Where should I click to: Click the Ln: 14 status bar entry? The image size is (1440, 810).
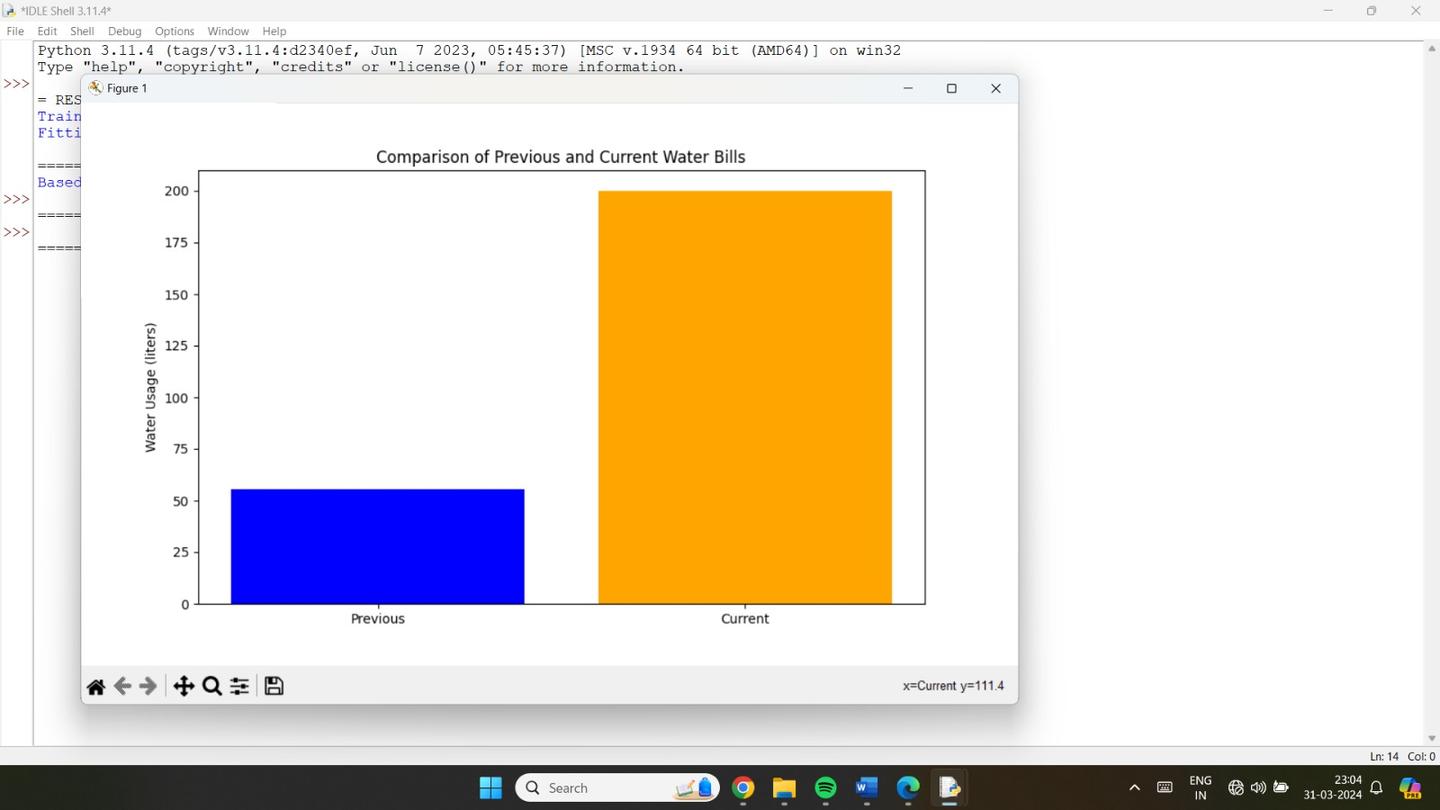[1384, 756]
